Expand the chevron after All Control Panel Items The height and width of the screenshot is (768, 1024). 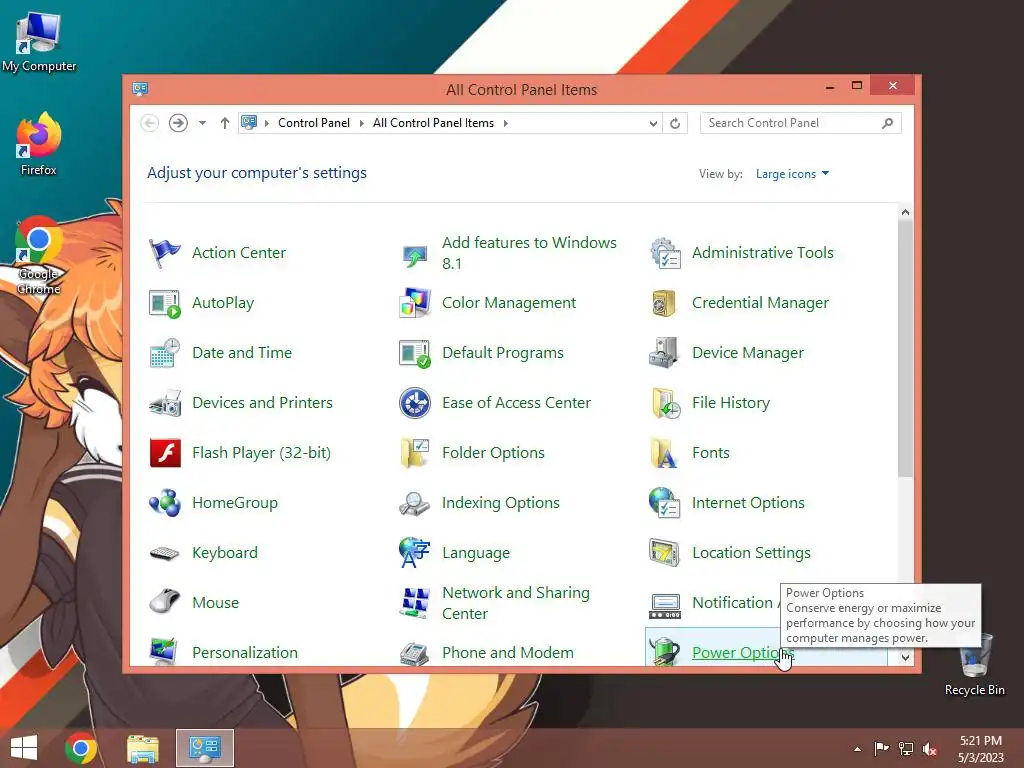505,123
